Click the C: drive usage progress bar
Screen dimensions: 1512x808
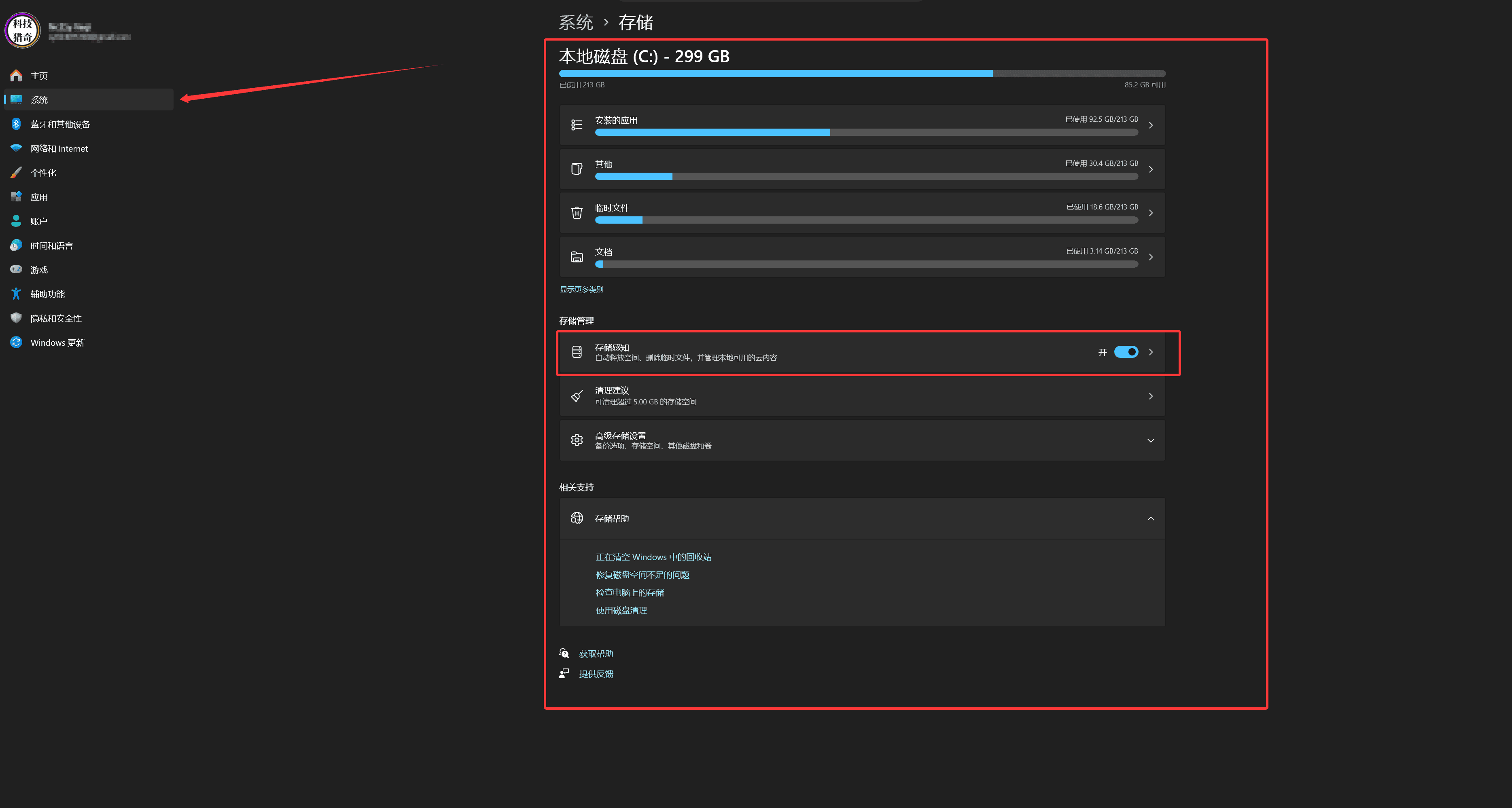click(x=862, y=73)
